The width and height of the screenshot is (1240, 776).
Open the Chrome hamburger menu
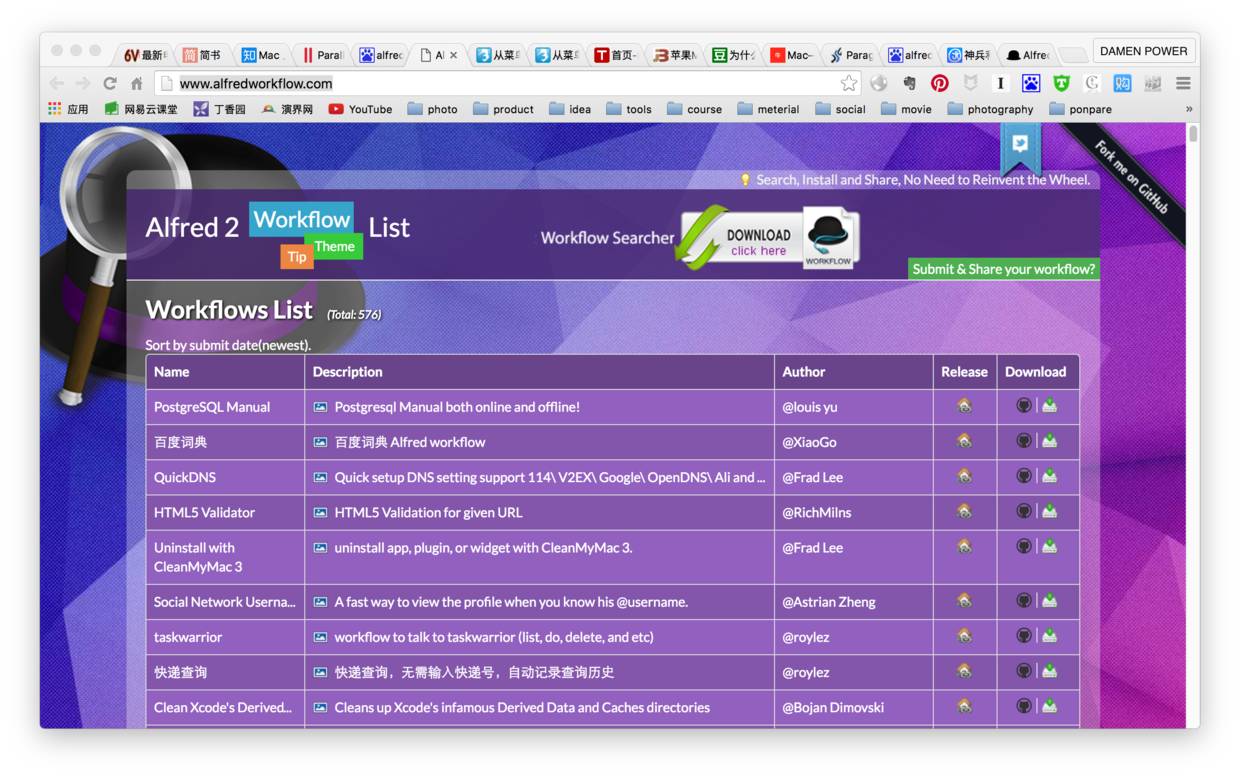click(x=1183, y=83)
